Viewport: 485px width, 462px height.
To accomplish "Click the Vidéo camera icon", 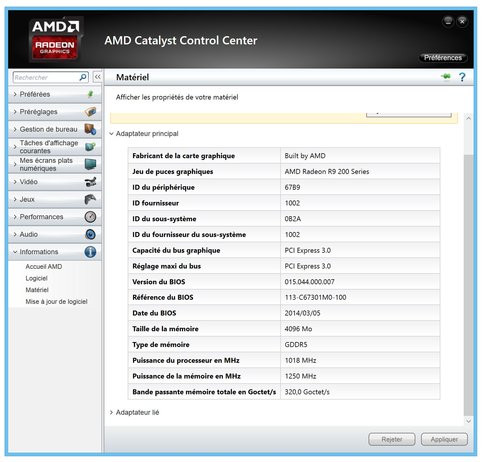I will (90, 182).
